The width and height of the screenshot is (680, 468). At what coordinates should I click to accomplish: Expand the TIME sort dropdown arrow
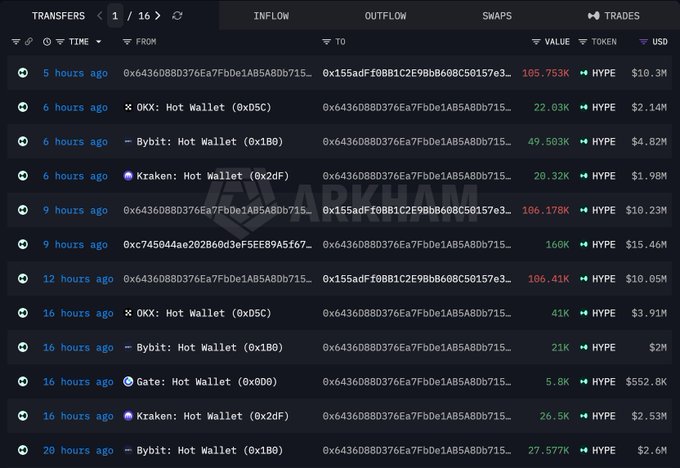(x=98, y=42)
